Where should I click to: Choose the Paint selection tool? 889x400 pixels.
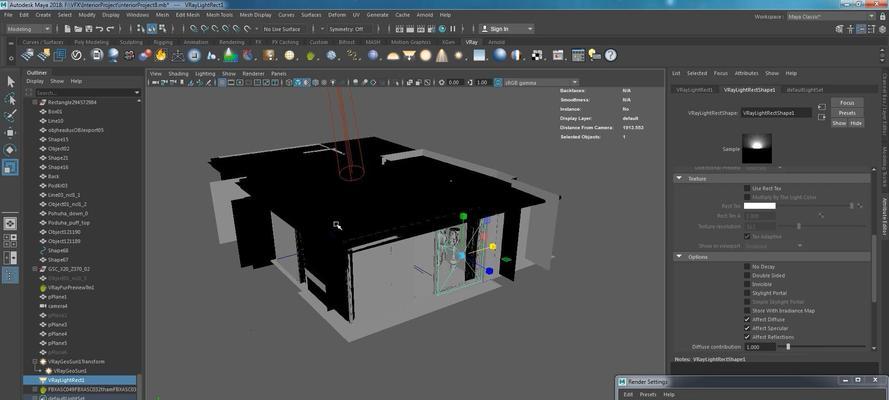11,116
